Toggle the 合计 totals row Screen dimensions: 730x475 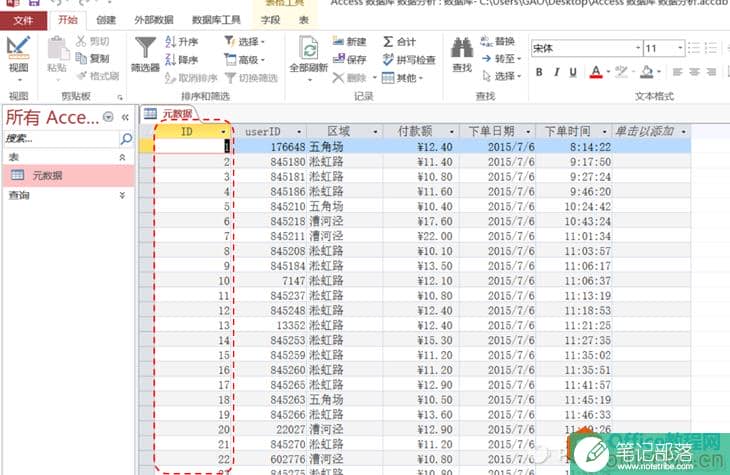pyautogui.click(x=399, y=42)
